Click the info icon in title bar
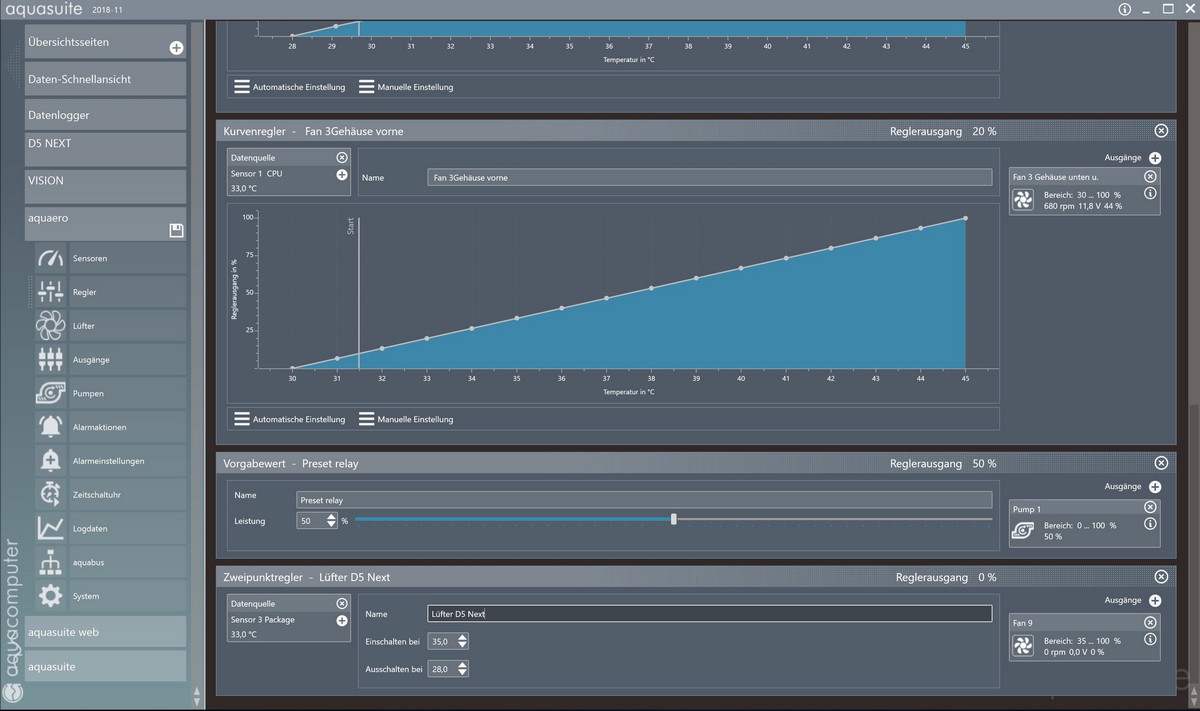 point(1124,9)
